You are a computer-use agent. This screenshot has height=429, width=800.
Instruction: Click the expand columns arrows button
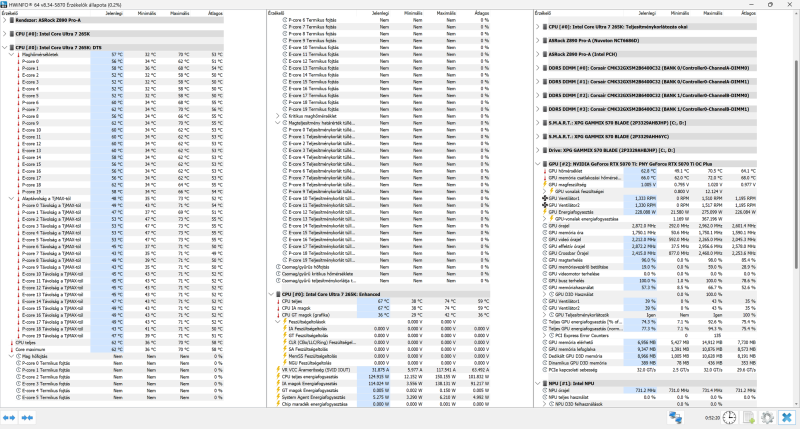[9, 418]
